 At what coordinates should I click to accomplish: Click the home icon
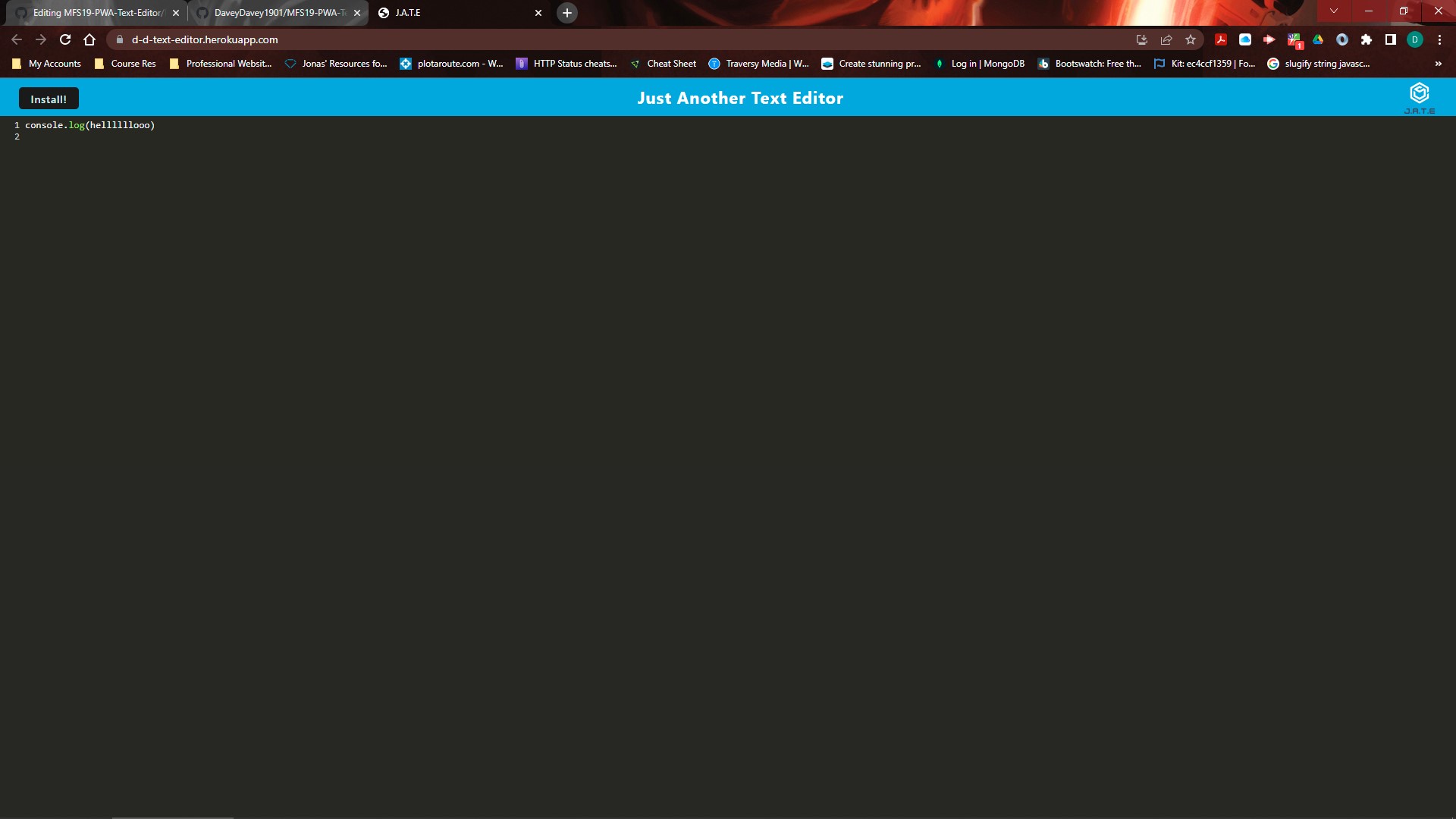89,39
